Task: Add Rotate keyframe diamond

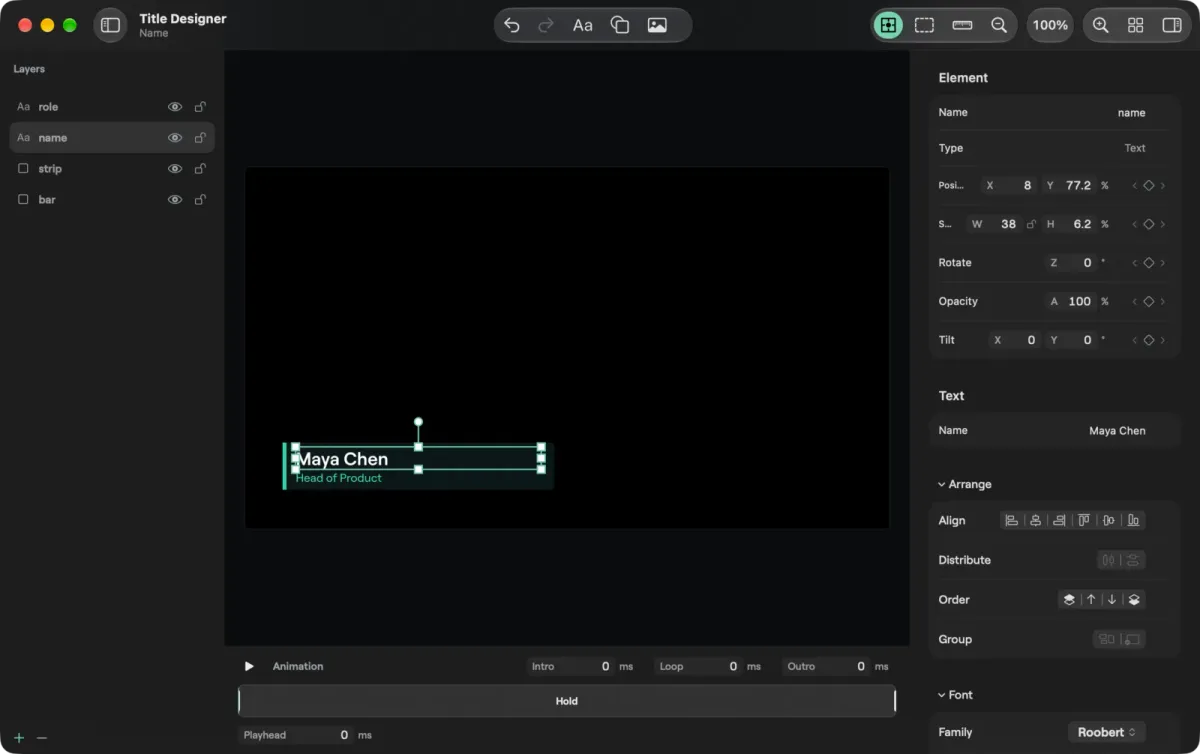Action: click(x=1149, y=263)
